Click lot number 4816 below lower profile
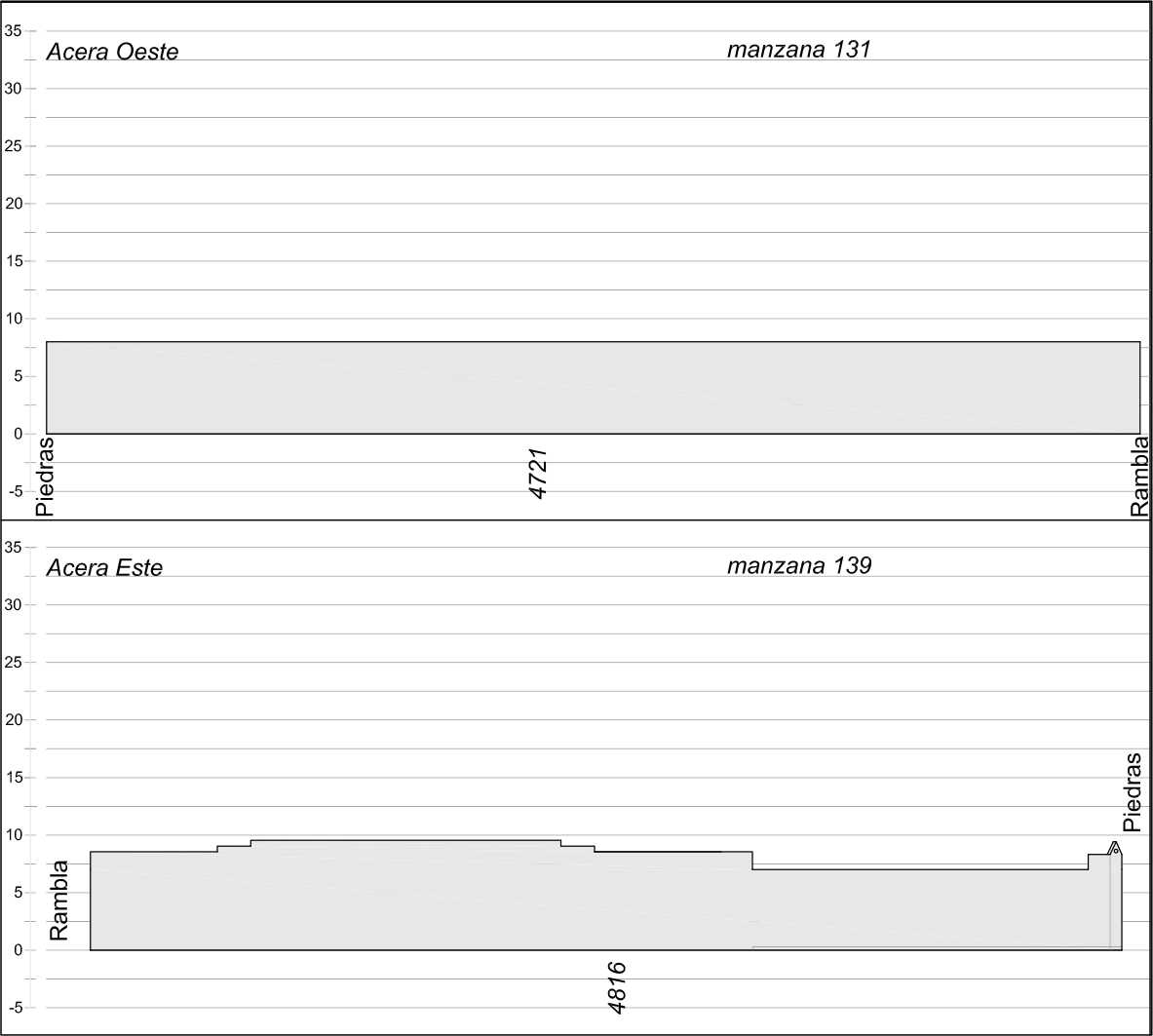 click(616, 987)
